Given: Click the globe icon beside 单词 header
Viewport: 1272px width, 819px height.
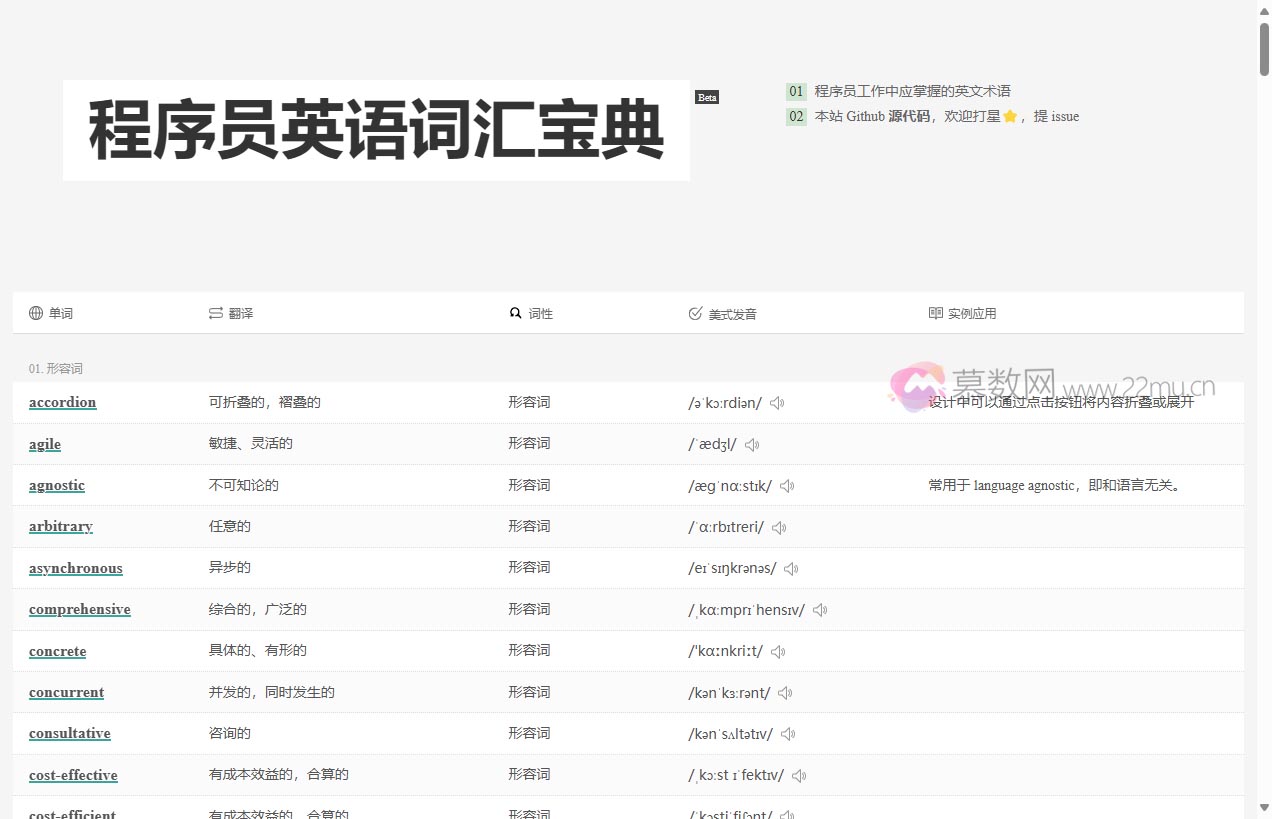Looking at the screenshot, I should point(35,313).
